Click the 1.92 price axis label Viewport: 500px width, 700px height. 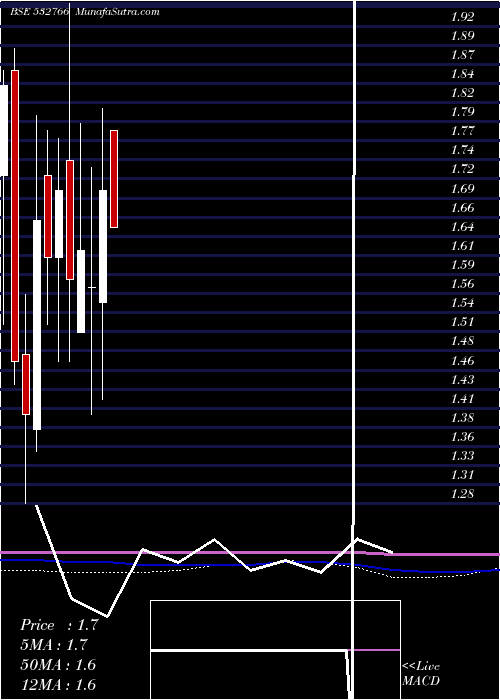(462, 17)
